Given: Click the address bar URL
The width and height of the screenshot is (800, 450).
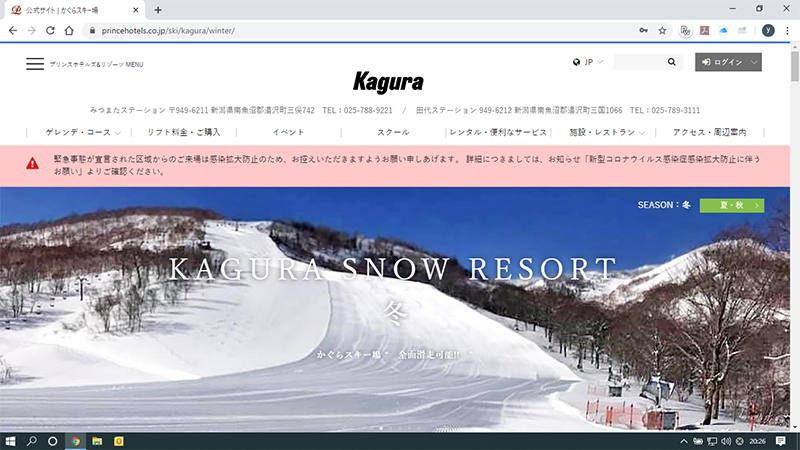Looking at the screenshot, I should coord(168,31).
